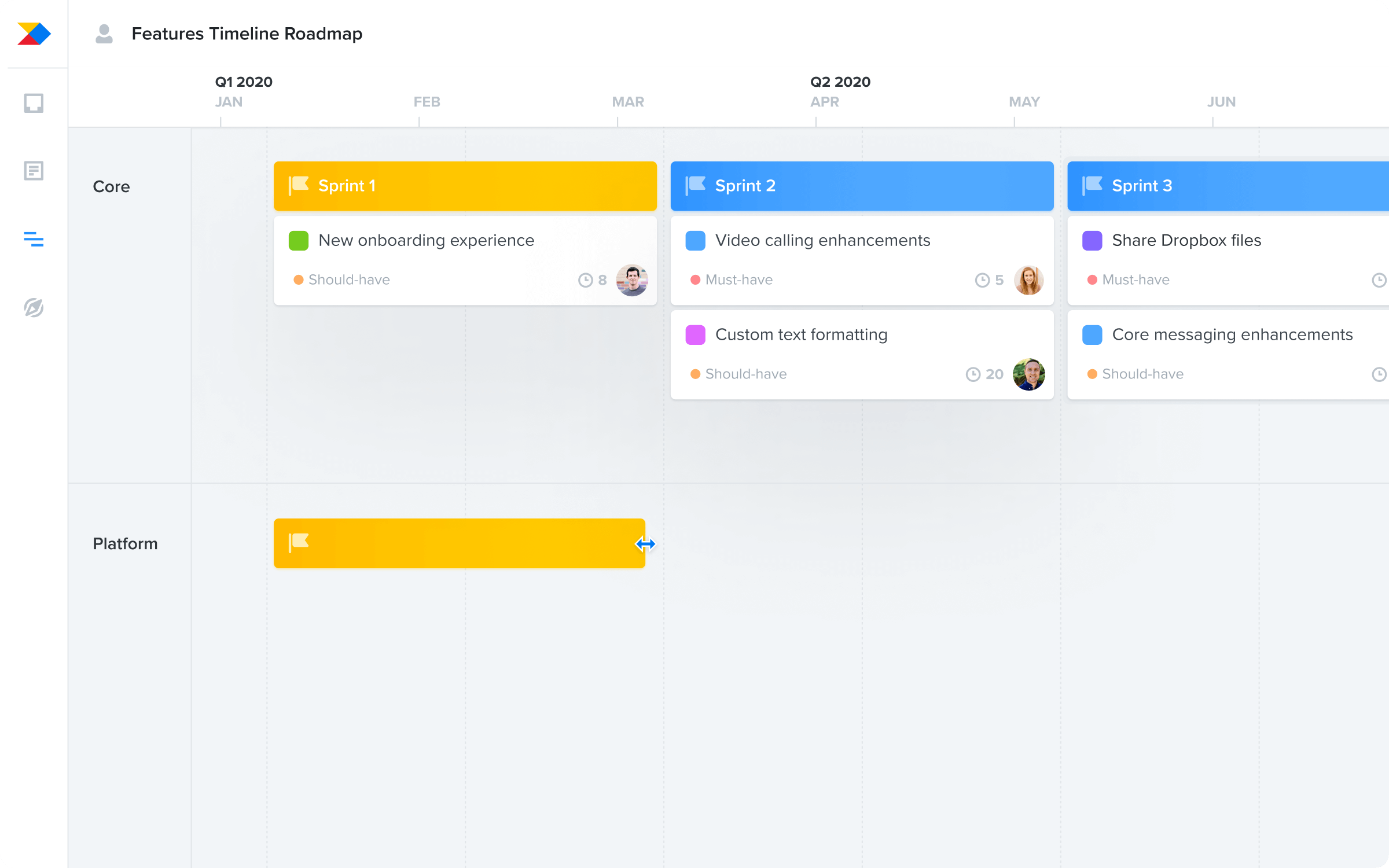Open the Custom text formatting card
The image size is (1389, 868).
(862, 355)
